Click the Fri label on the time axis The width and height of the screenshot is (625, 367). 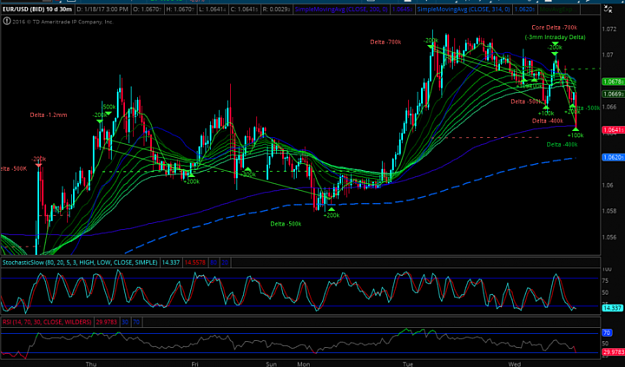click(195, 364)
